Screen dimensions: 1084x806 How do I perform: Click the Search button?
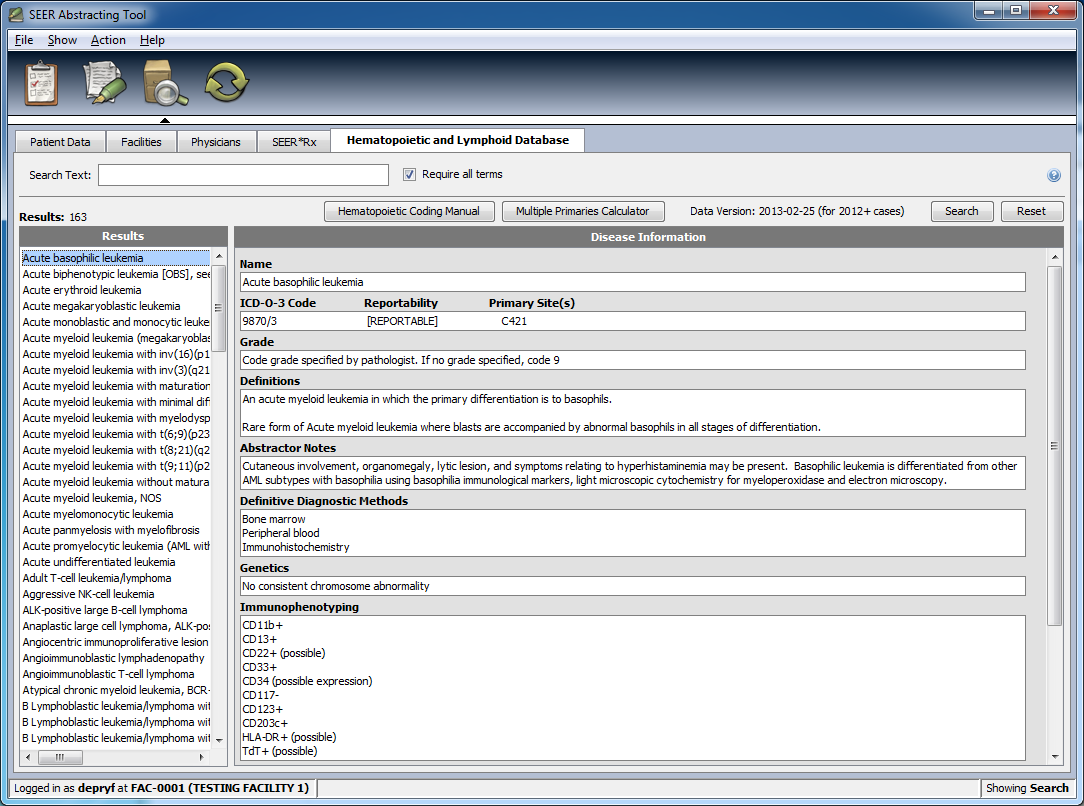point(962,212)
